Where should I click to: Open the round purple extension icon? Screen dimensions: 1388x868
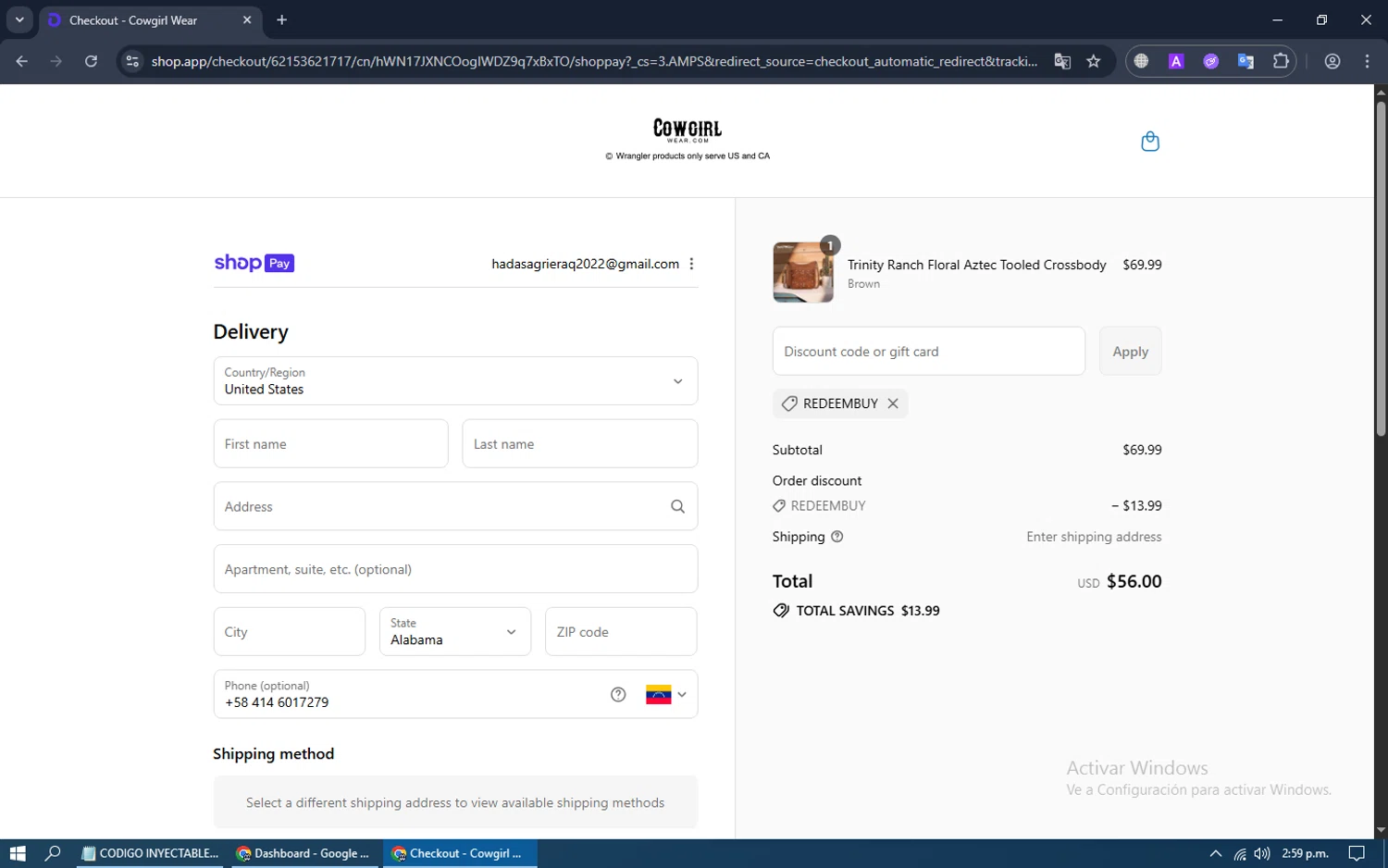click(x=1210, y=61)
